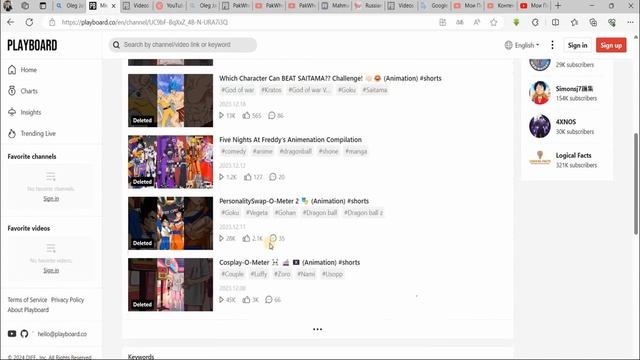The image size is (640, 360).
Task: Open Privacy Policy link
Action: point(67,300)
